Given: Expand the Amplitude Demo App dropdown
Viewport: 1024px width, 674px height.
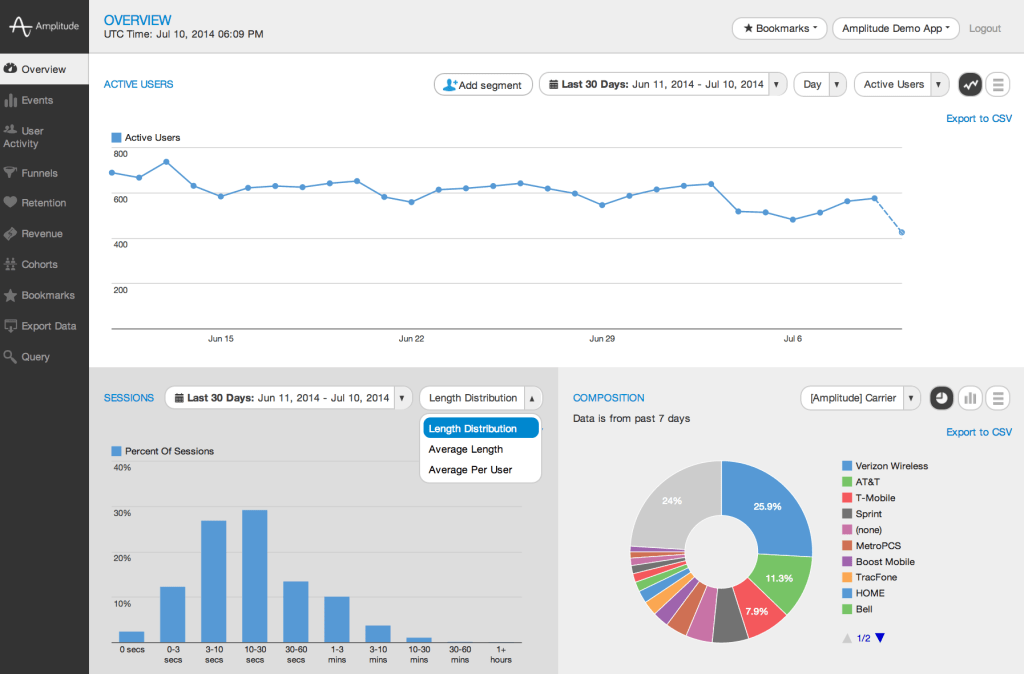Looking at the screenshot, I should [x=896, y=29].
